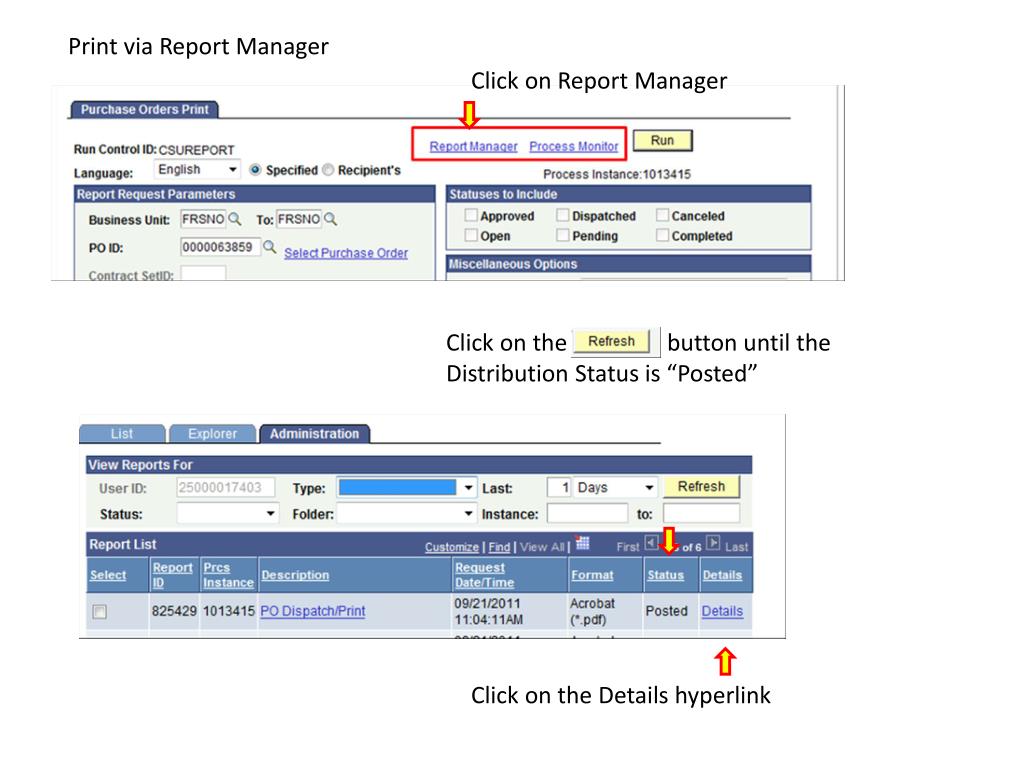
Task: Click the Instance to field
Action: 701,514
